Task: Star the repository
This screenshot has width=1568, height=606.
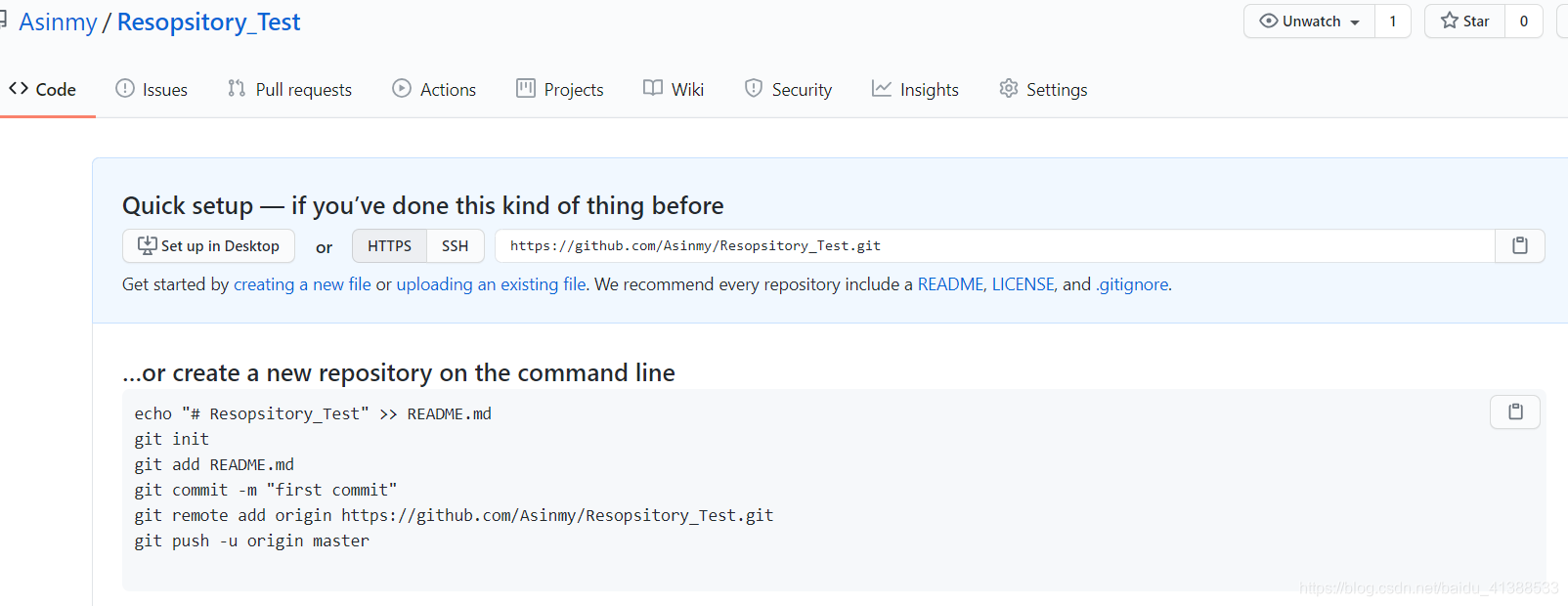Action: click(x=1464, y=22)
